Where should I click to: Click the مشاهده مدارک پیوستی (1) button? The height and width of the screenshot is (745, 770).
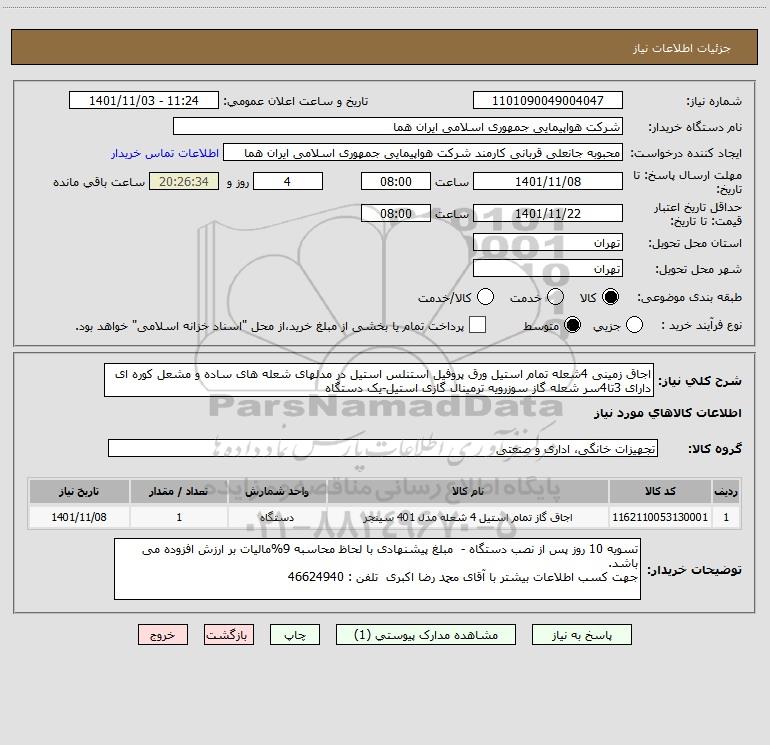coord(426,635)
